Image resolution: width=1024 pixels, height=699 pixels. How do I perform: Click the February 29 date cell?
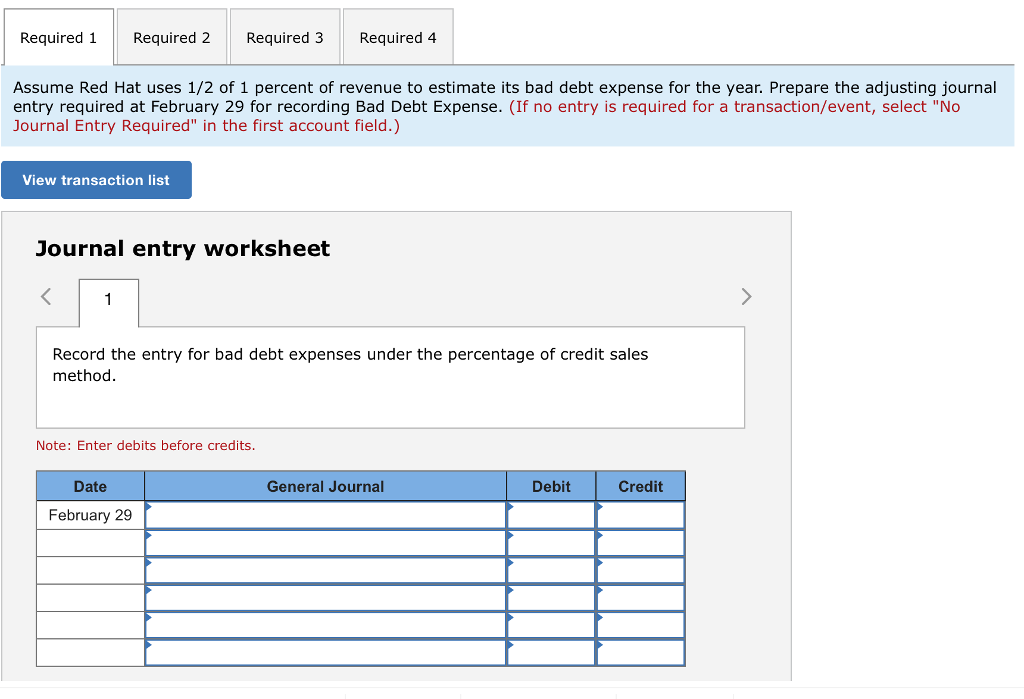[90, 515]
